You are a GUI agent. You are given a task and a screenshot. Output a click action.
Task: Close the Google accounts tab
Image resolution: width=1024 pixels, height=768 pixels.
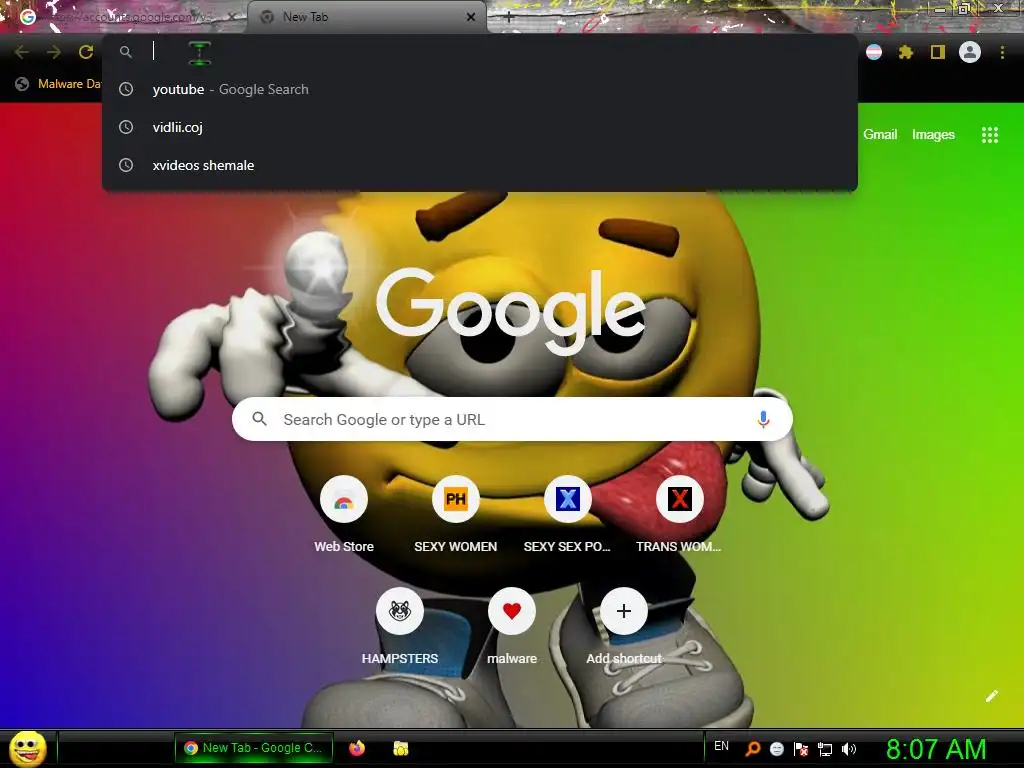coord(232,17)
